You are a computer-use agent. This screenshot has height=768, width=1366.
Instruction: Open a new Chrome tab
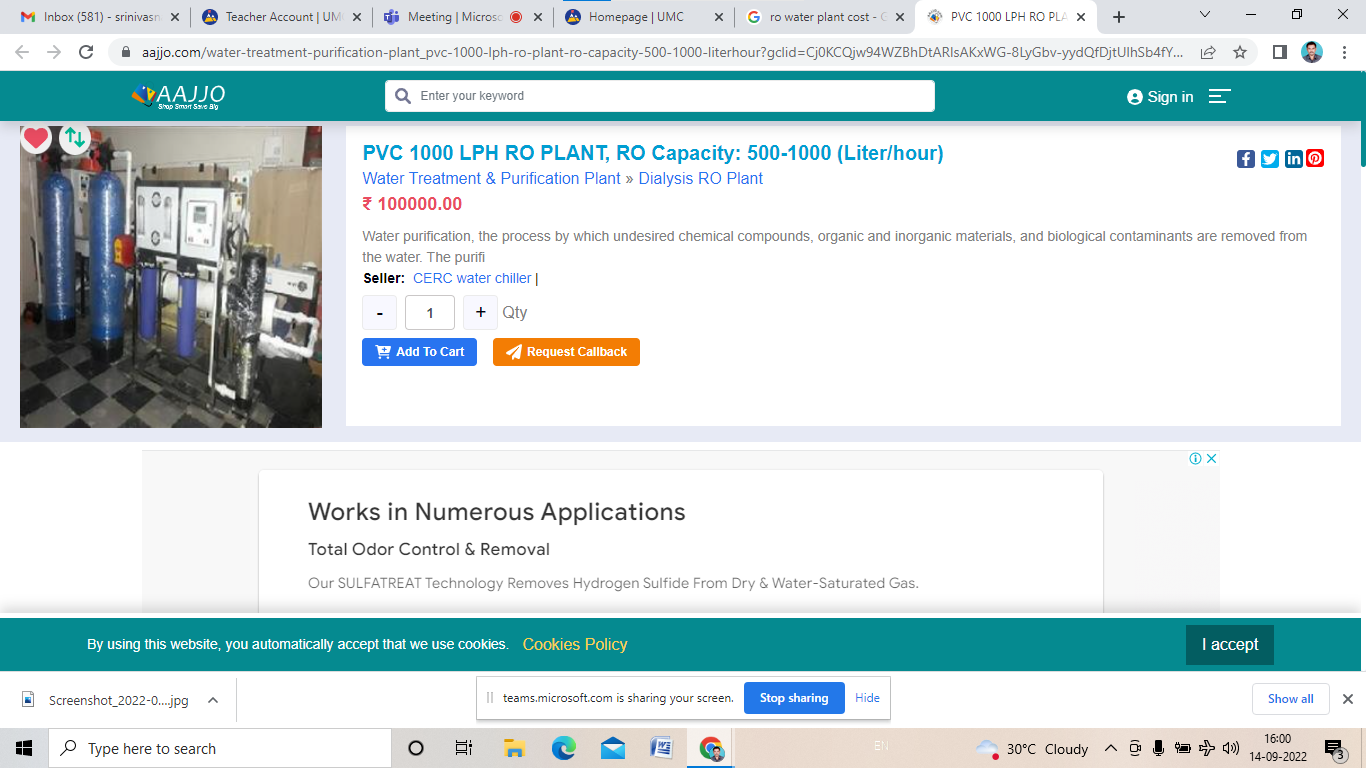coord(1119,17)
